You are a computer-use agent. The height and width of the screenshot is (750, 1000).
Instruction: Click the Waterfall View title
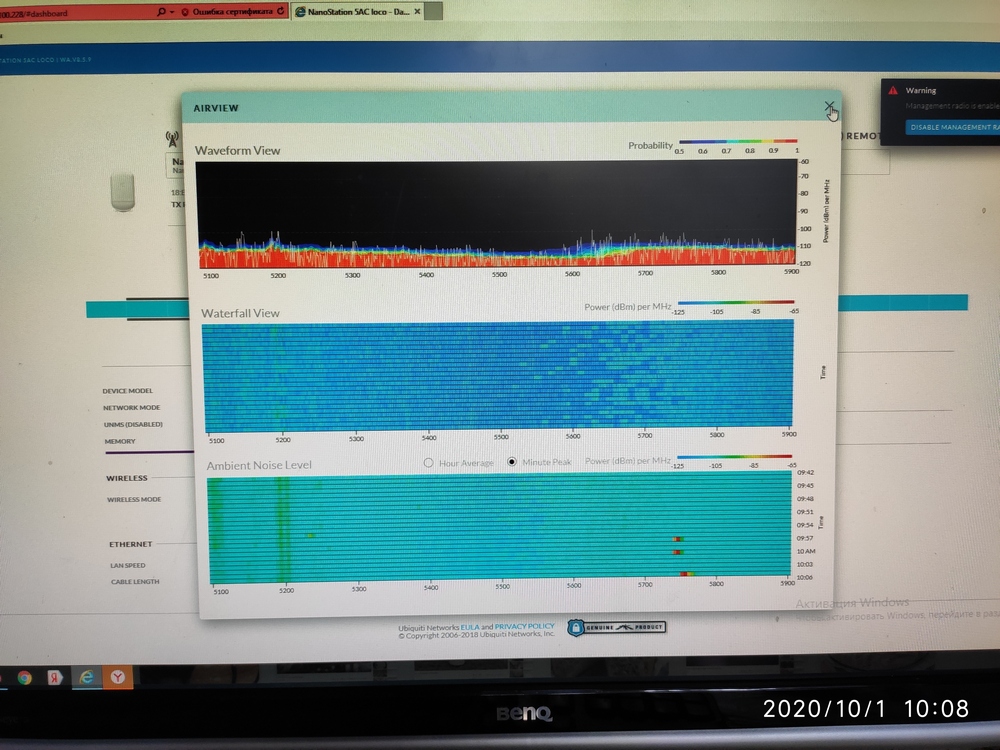pyautogui.click(x=240, y=313)
